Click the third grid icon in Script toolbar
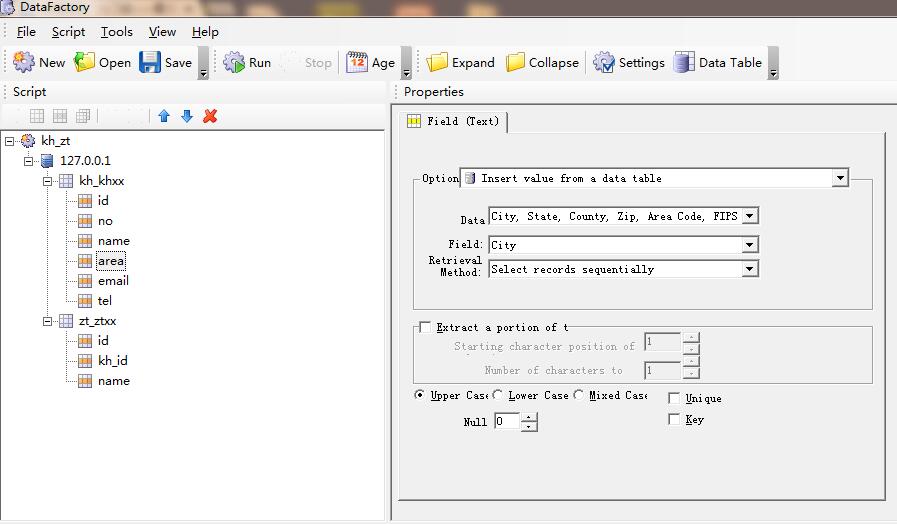The width and height of the screenshot is (897, 524). (x=83, y=116)
